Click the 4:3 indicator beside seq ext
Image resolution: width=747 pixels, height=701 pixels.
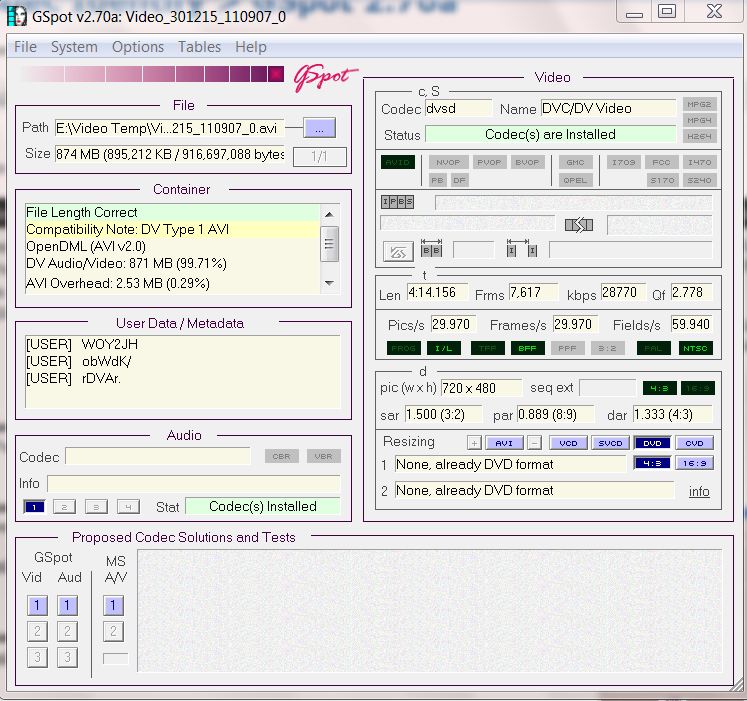(x=659, y=388)
